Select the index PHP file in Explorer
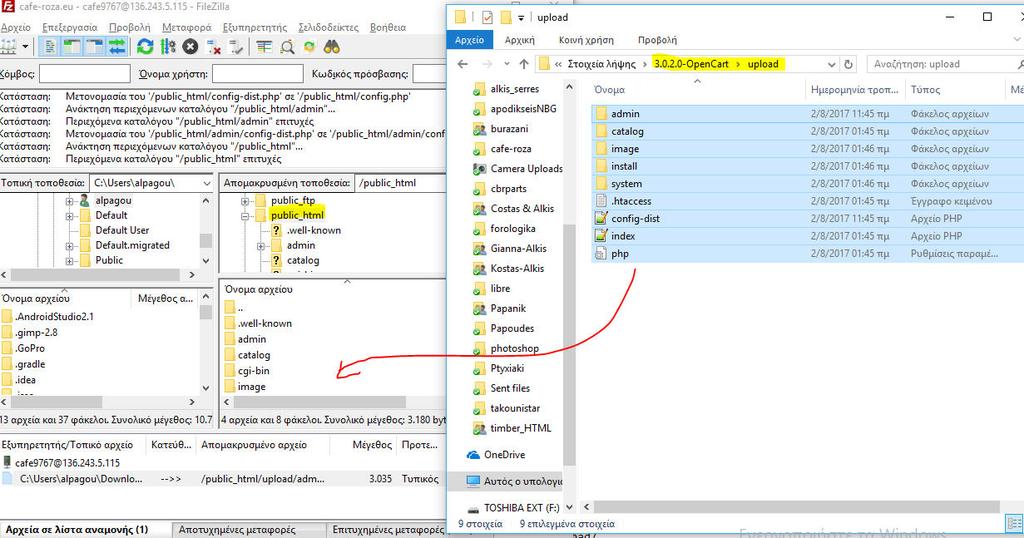The height and width of the screenshot is (538, 1024). point(623,236)
